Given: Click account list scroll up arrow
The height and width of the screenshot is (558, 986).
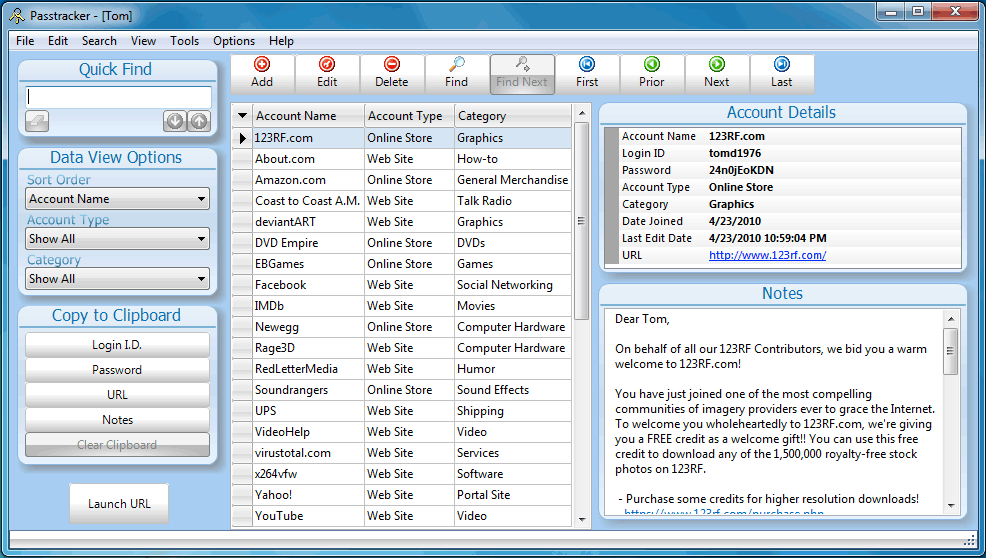Looking at the screenshot, I should point(582,113).
